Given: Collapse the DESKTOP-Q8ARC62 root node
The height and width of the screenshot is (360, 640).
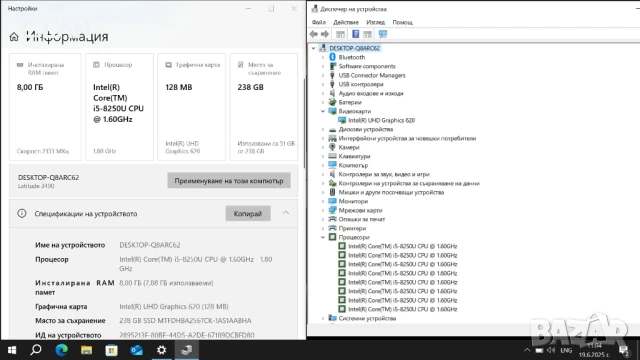Looking at the screenshot, I should tap(313, 48).
